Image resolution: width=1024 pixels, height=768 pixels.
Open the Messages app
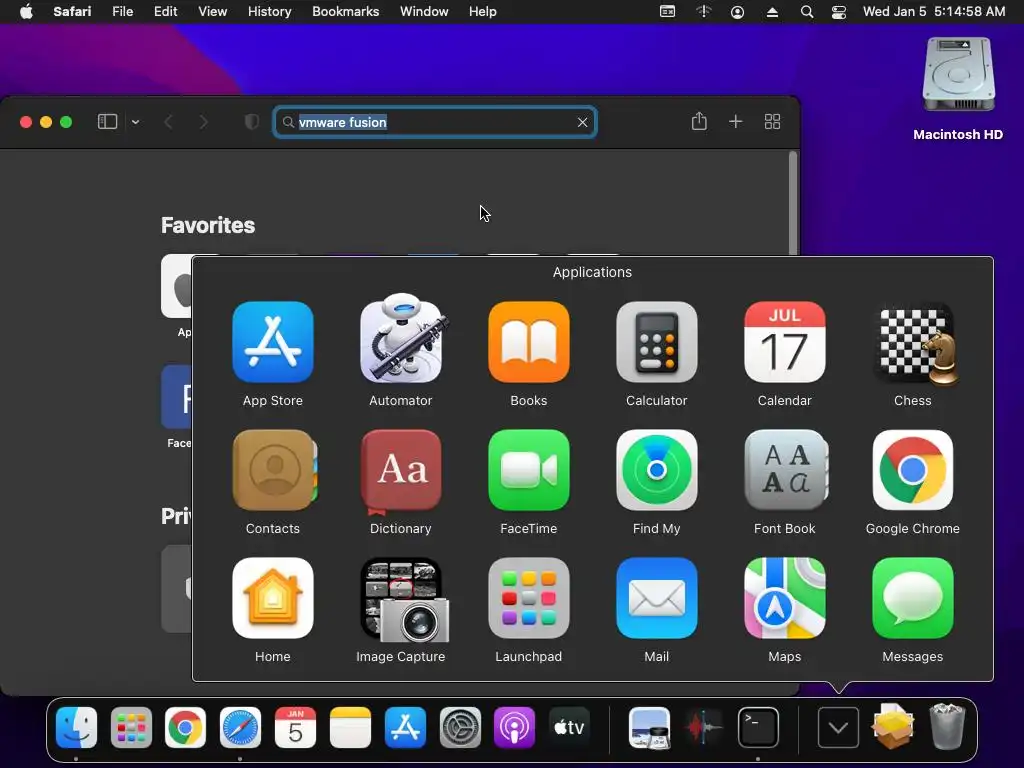coord(912,598)
